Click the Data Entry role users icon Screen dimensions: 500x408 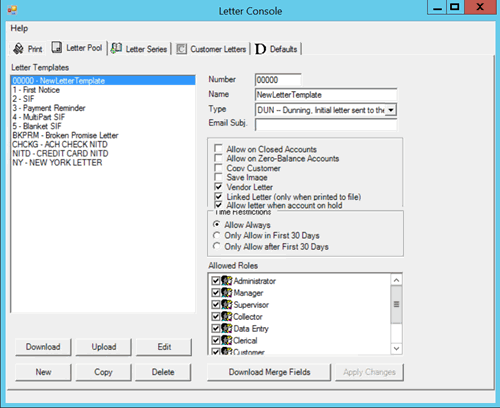[x=227, y=328]
